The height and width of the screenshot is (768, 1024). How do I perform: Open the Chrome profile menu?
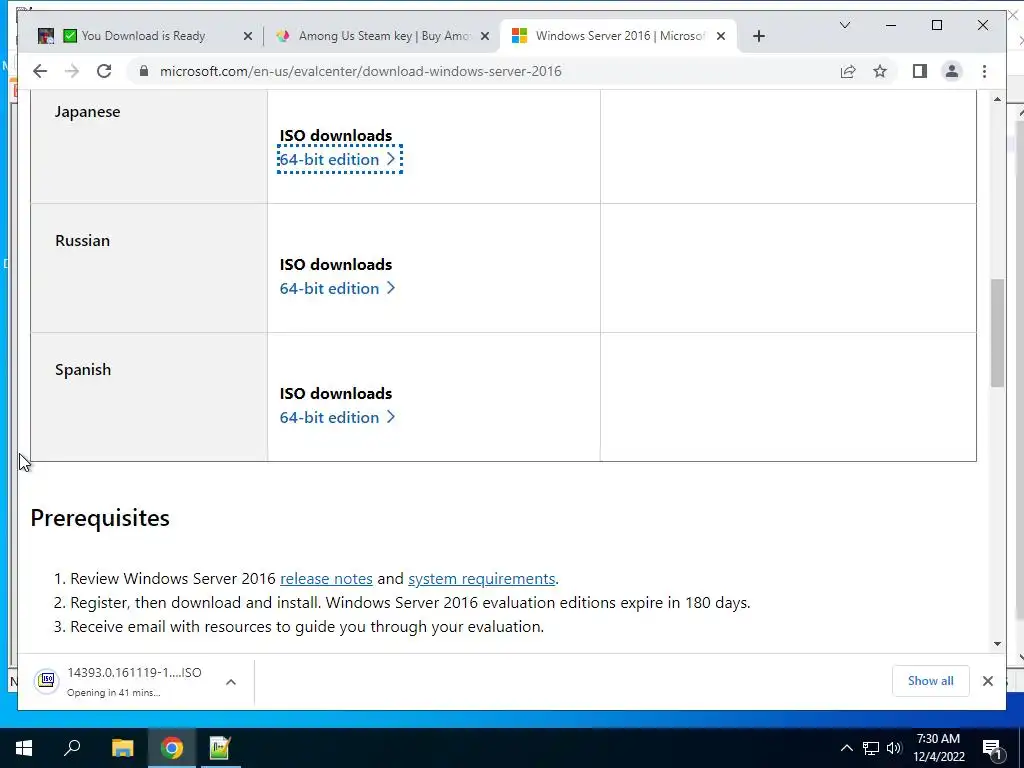click(952, 71)
